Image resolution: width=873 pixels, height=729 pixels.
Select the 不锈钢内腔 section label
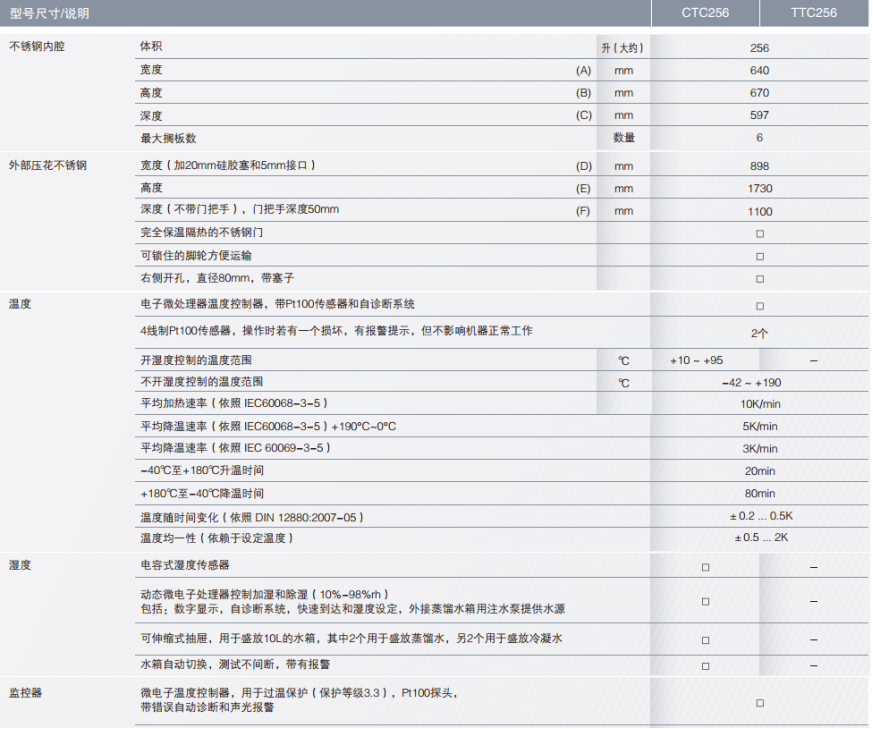[37, 46]
